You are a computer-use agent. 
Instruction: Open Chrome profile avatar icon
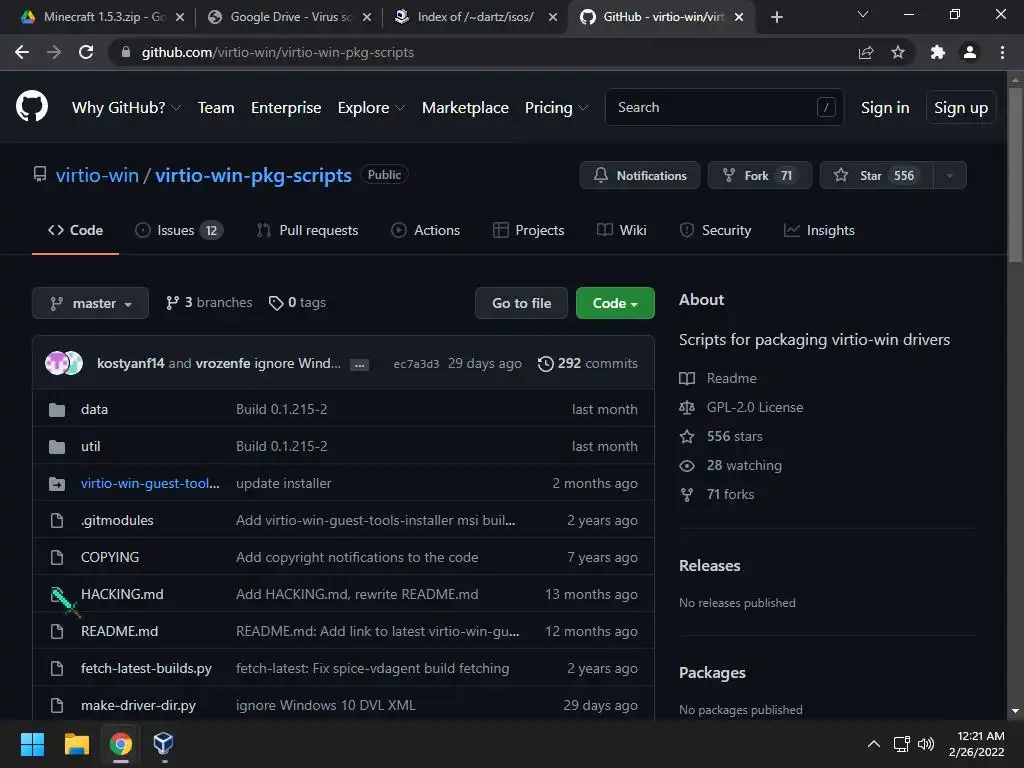[x=970, y=52]
